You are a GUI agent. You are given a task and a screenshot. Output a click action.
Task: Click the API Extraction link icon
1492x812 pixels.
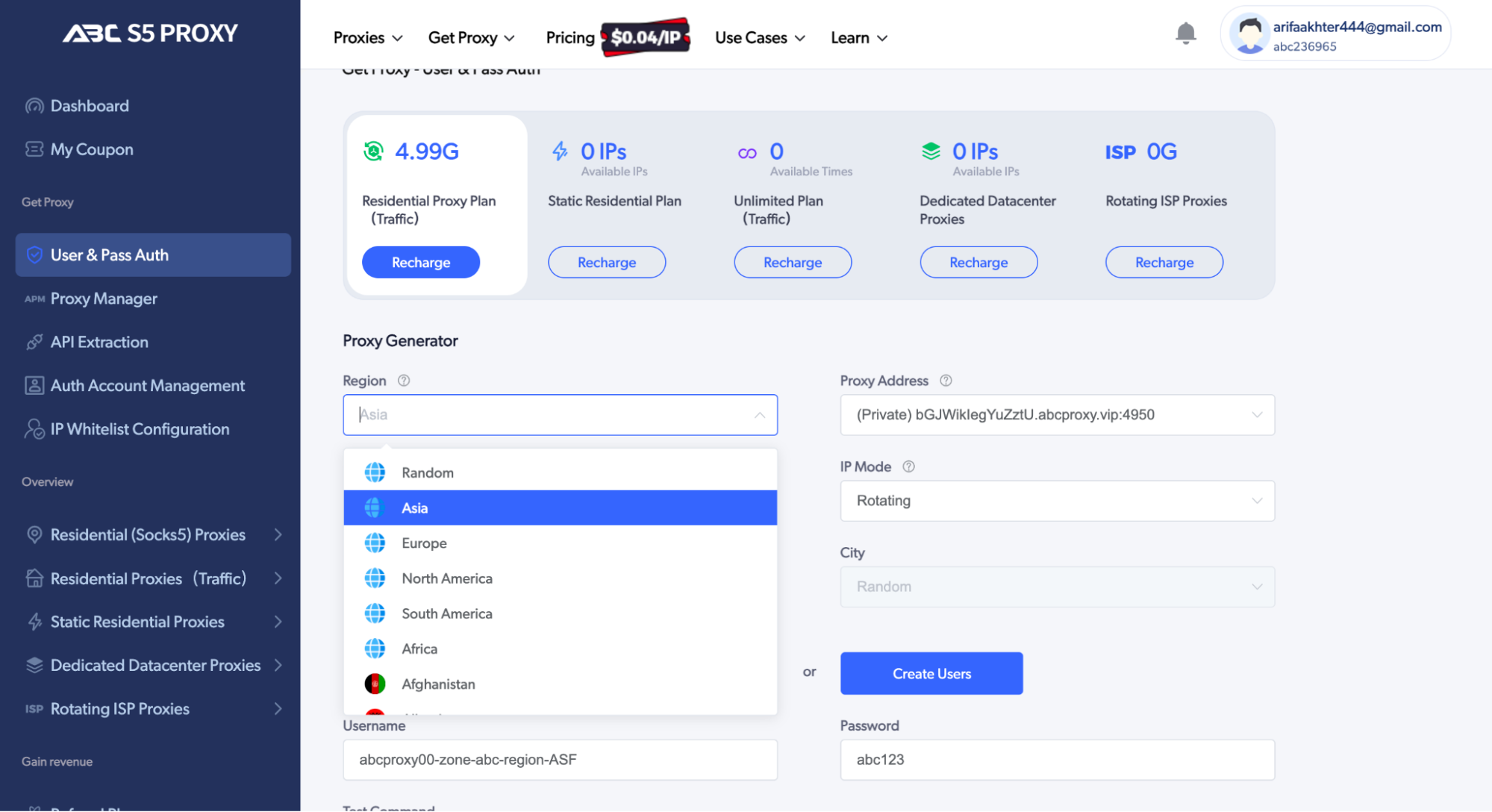tap(34, 342)
